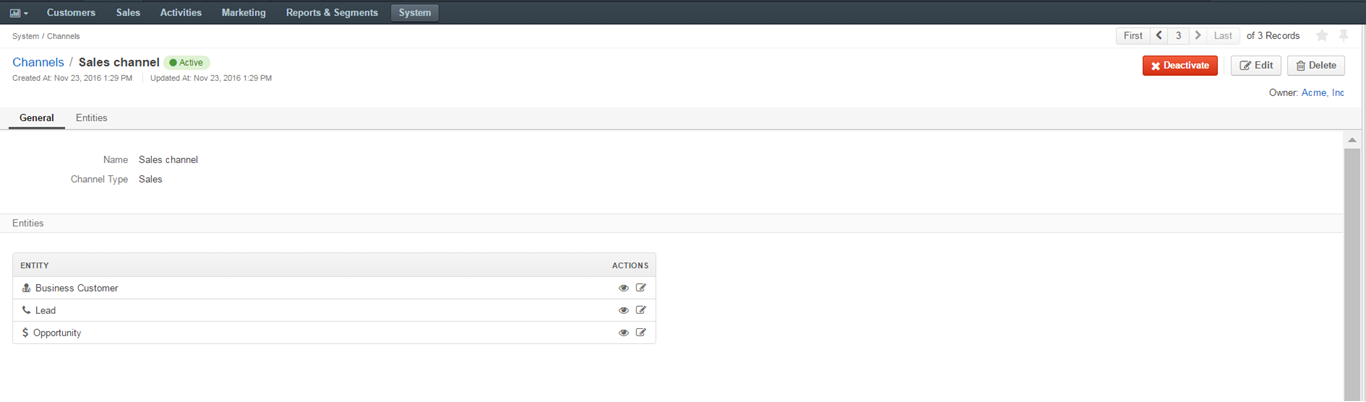
Task: Edit the Lead entity
Action: coord(641,310)
